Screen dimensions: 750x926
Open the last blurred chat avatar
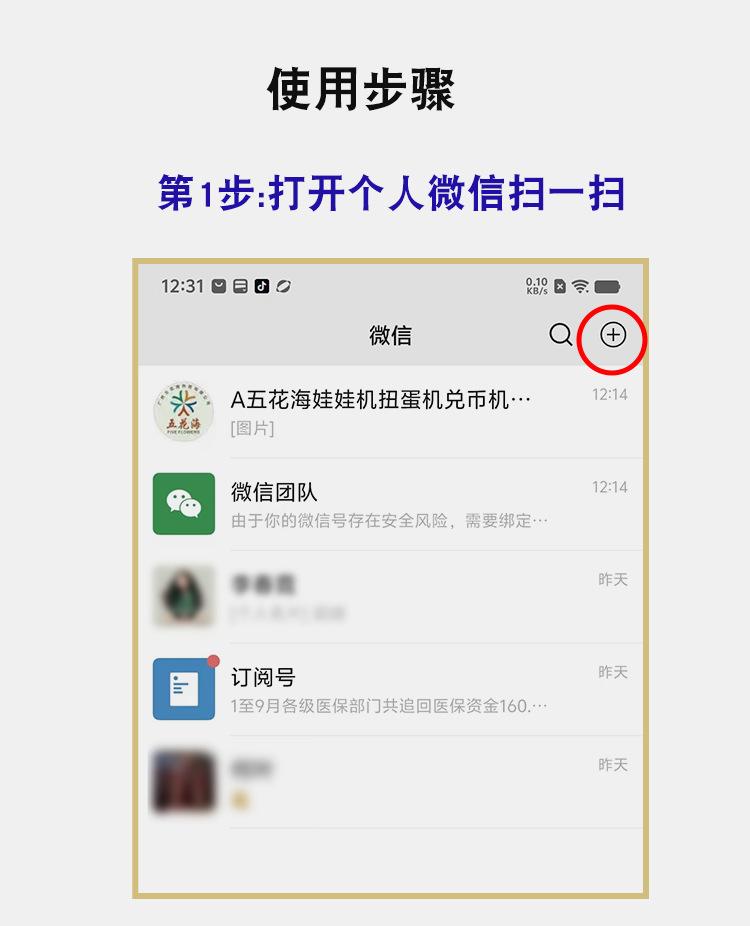pyautogui.click(x=184, y=782)
